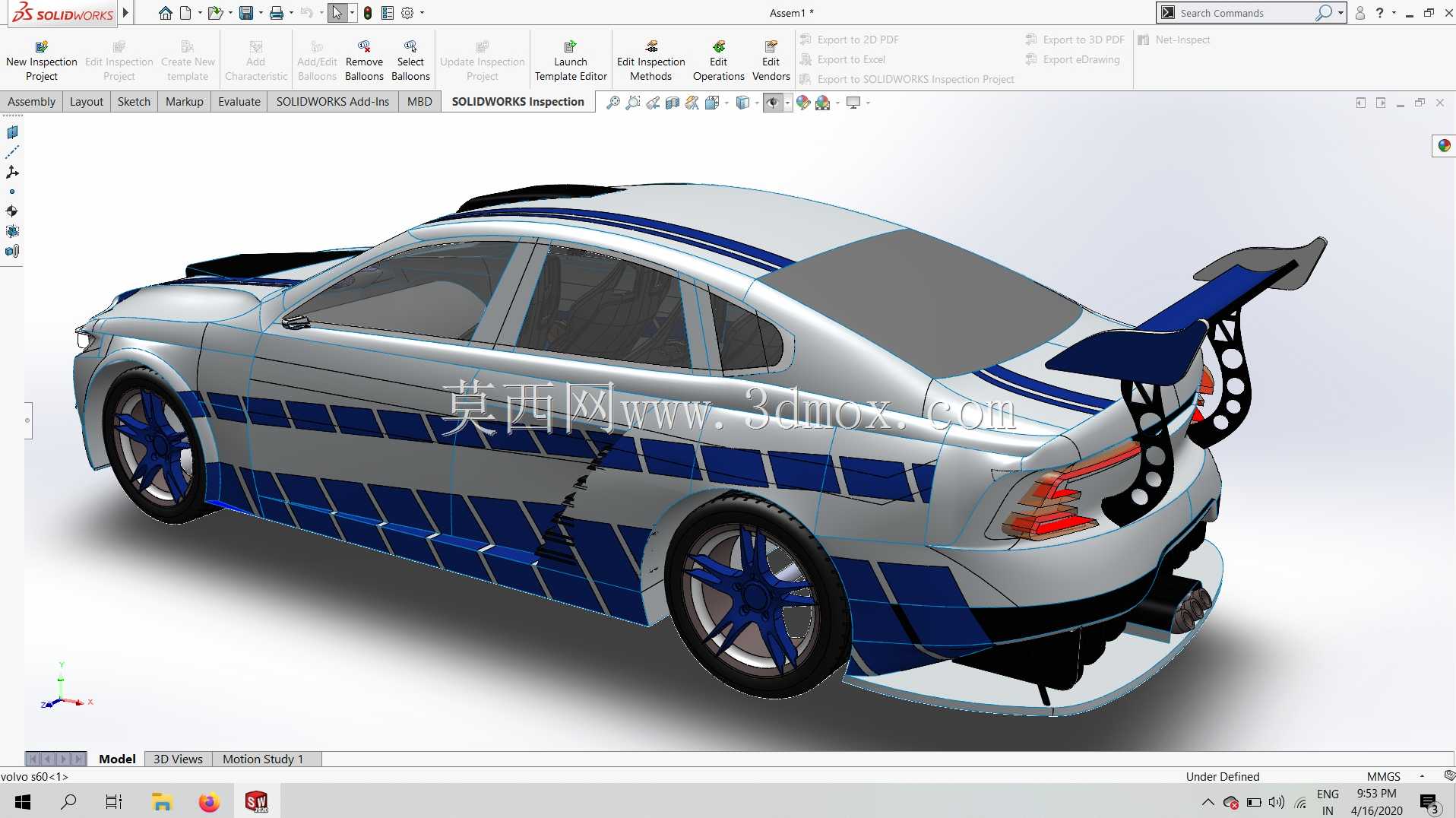Click the Select Balloons button
Screen dimensions: 1456x818
pyautogui.click(x=410, y=61)
